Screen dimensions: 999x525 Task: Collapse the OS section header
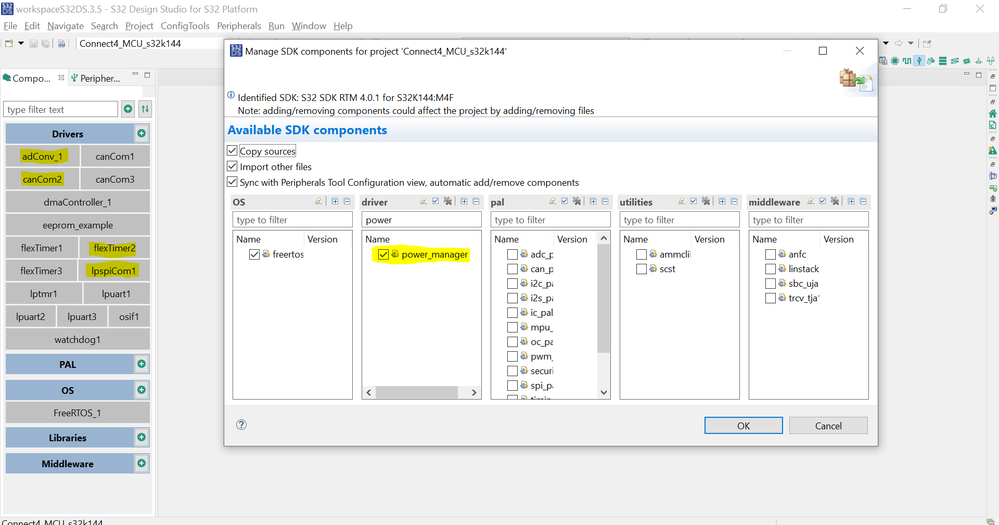68,390
